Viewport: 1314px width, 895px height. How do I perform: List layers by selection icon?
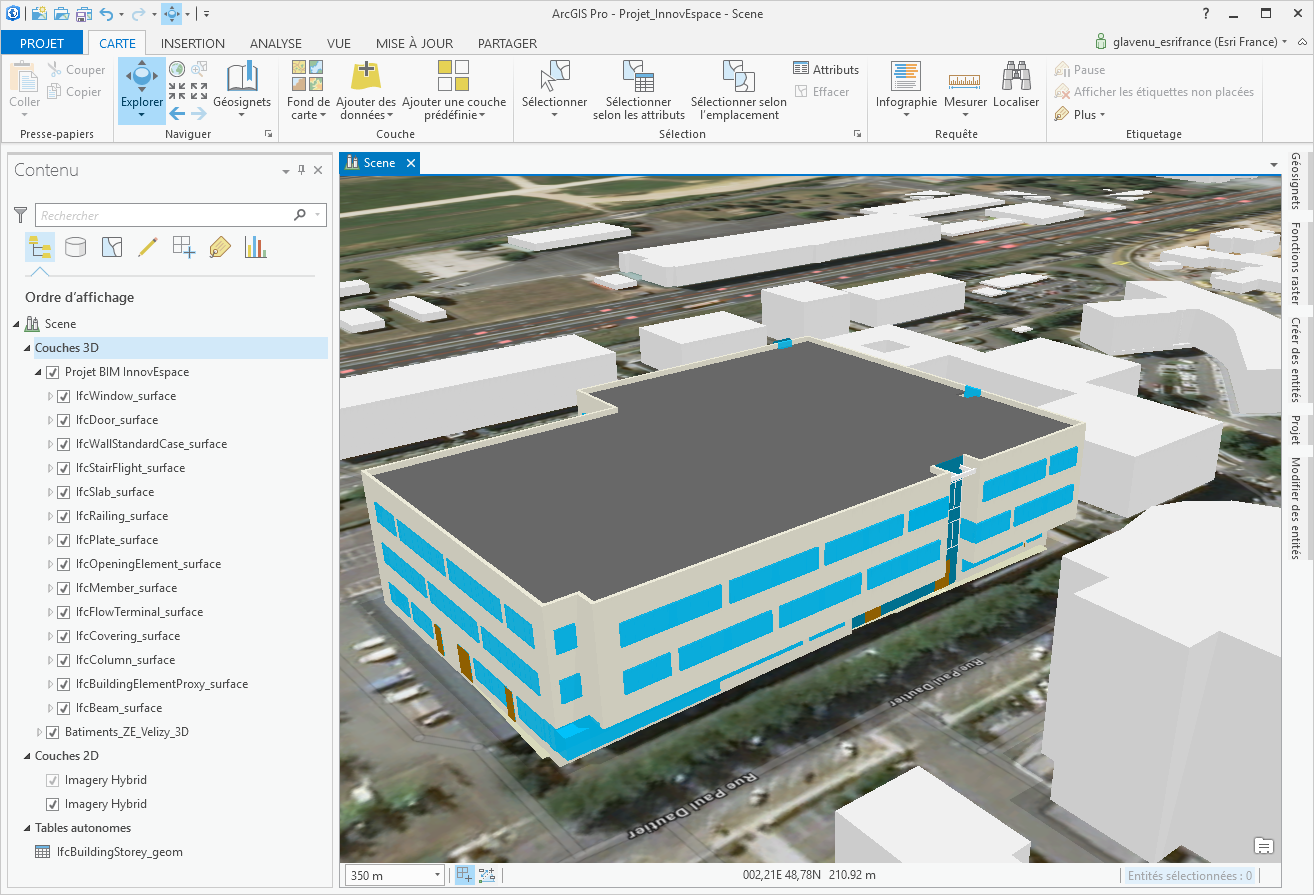pyautogui.click(x=112, y=247)
